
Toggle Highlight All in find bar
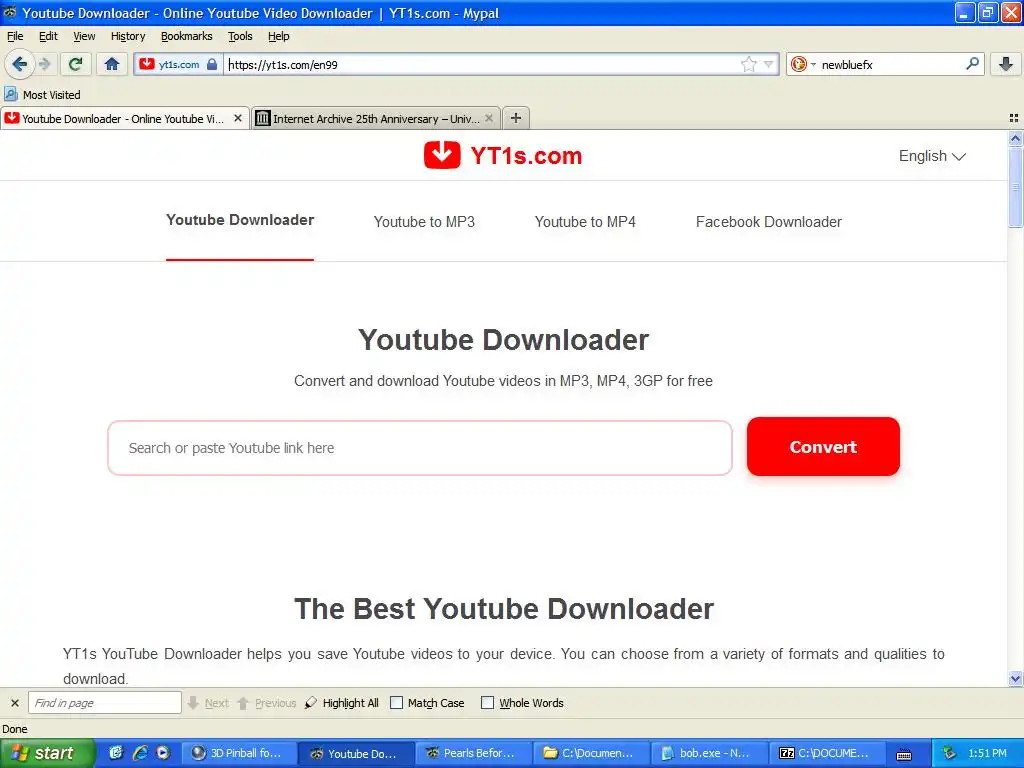coord(342,703)
